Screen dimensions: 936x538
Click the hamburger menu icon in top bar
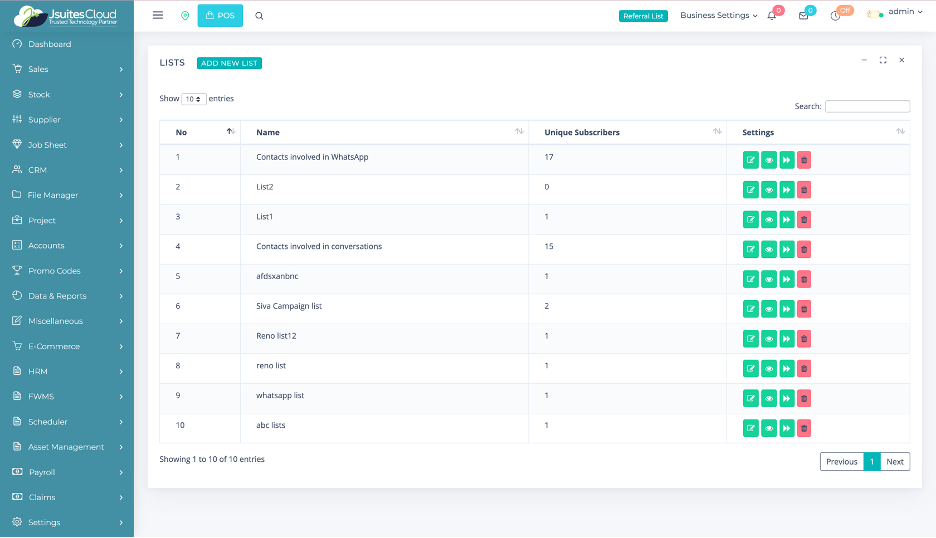[x=158, y=16]
